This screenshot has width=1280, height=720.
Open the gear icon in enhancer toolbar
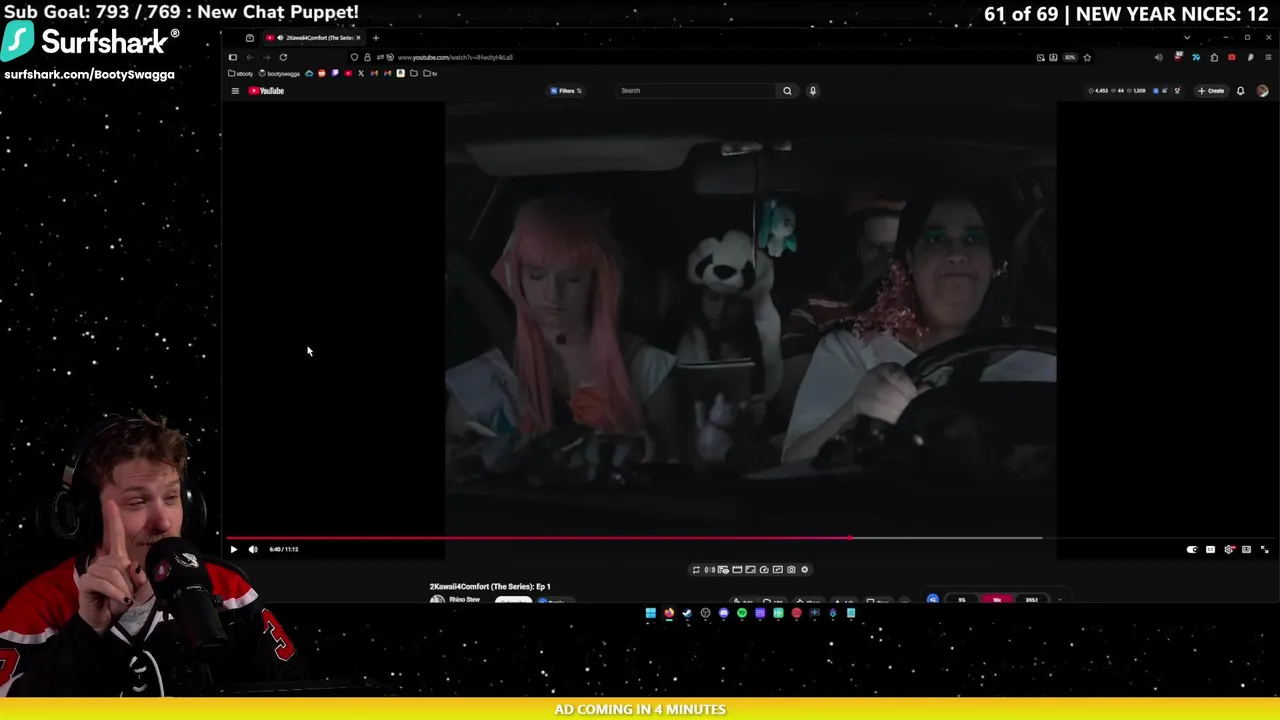pyautogui.click(x=805, y=570)
